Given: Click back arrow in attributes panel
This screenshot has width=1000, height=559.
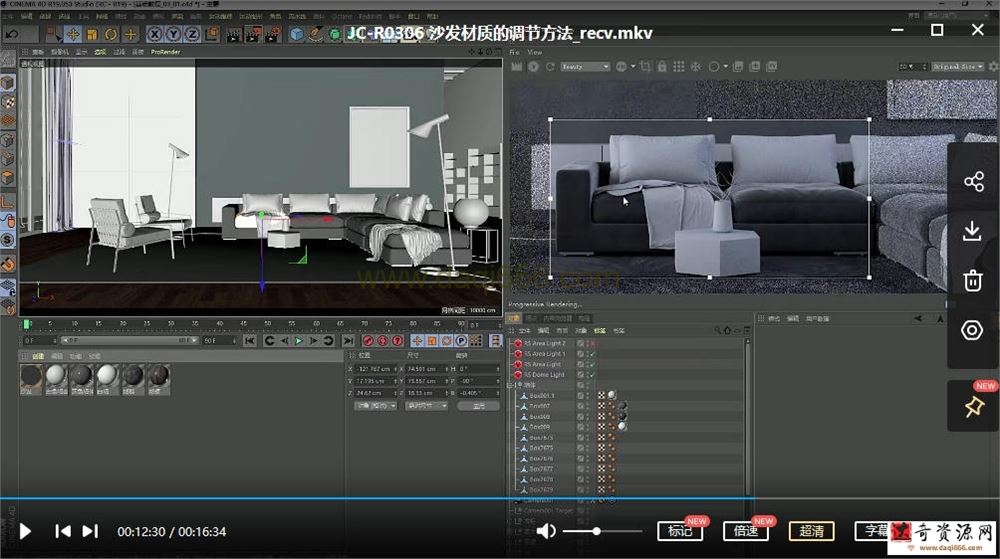Looking at the screenshot, I should click(x=918, y=319).
